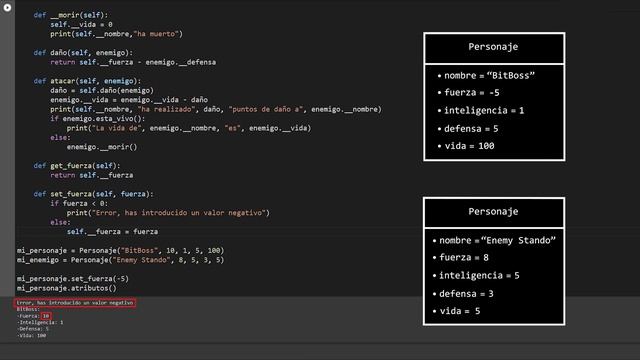640x360 pixels.
Task: Click the 'mi_enemigo = Personaje("Enemy Stando"...' line
Action: (120, 260)
